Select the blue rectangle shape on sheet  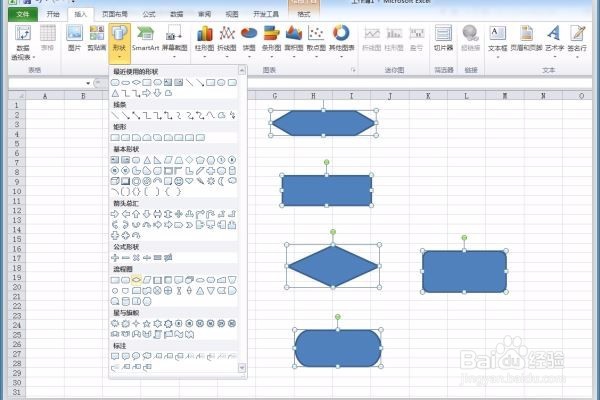326,190
